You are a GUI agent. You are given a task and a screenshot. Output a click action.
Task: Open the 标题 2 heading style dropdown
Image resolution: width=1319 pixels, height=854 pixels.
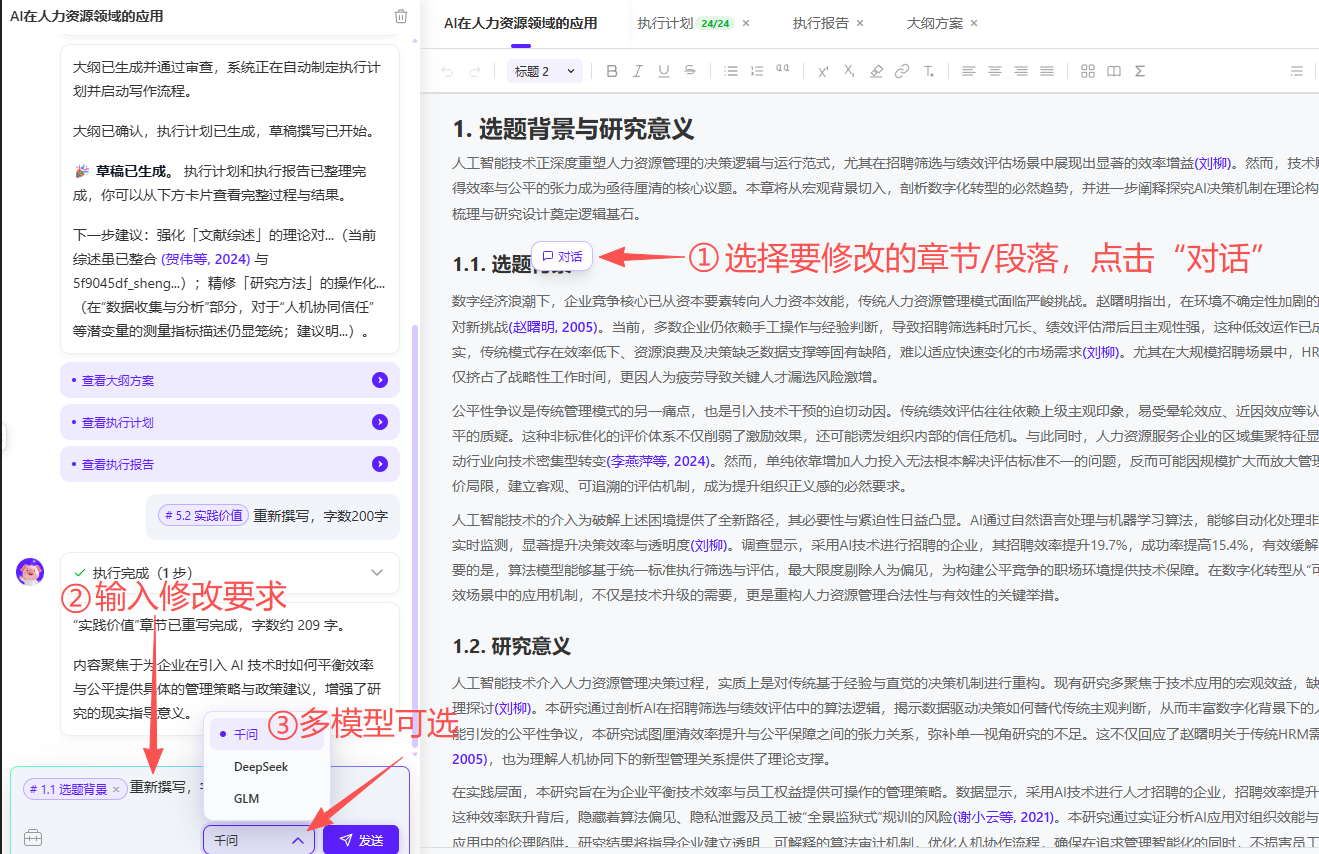(x=544, y=71)
